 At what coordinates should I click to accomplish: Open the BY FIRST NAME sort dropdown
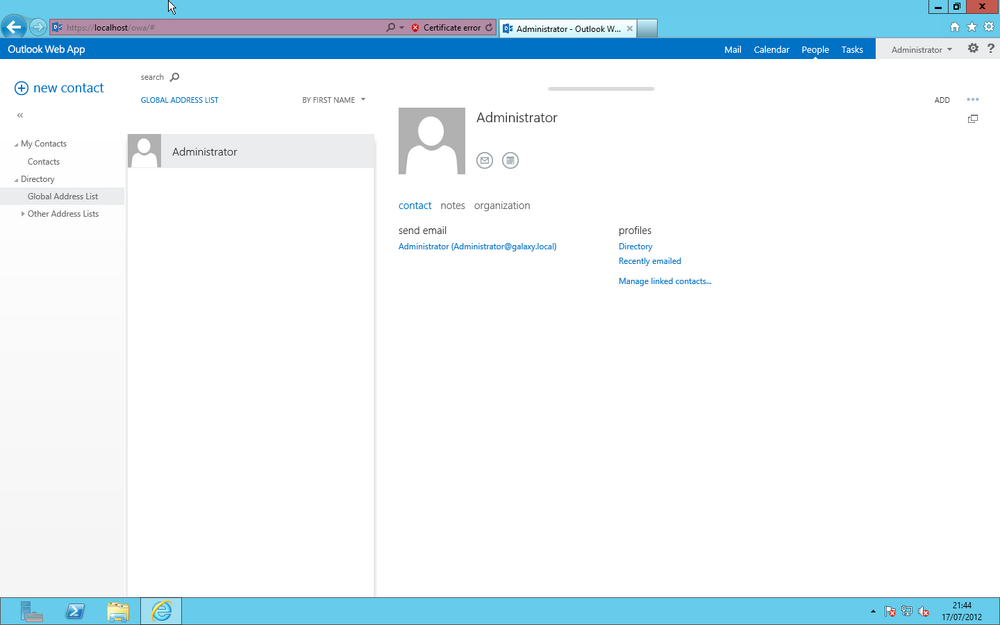point(334,100)
